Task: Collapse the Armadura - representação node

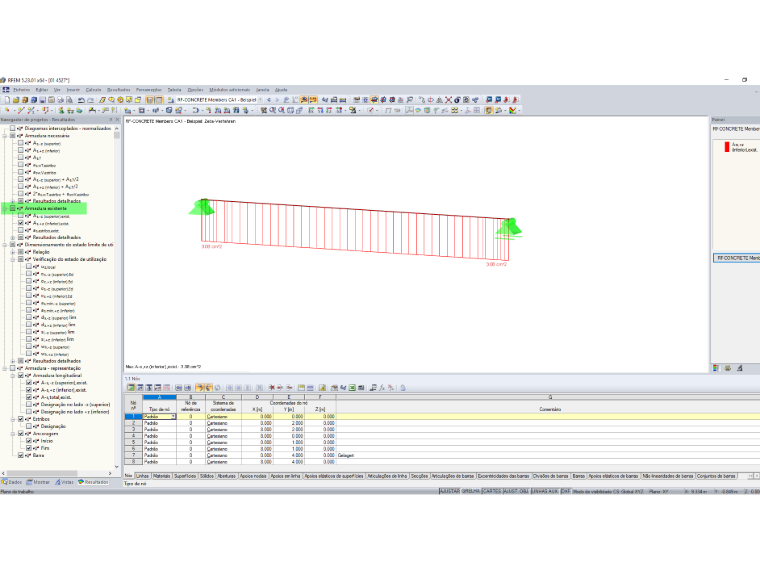Action: coord(5,368)
